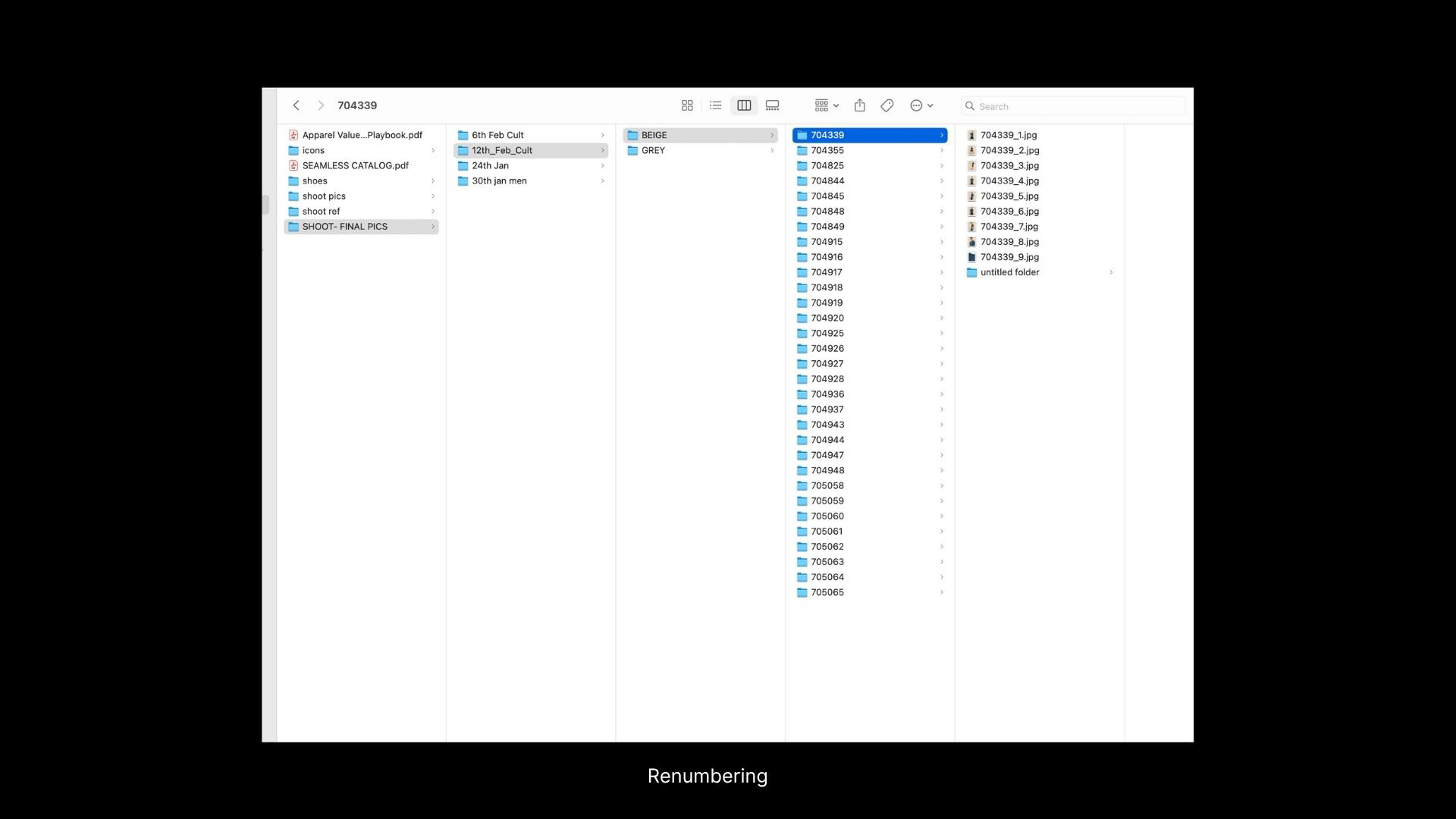1456x819 pixels.
Task: Open folder 704355
Action: pyautogui.click(x=827, y=150)
